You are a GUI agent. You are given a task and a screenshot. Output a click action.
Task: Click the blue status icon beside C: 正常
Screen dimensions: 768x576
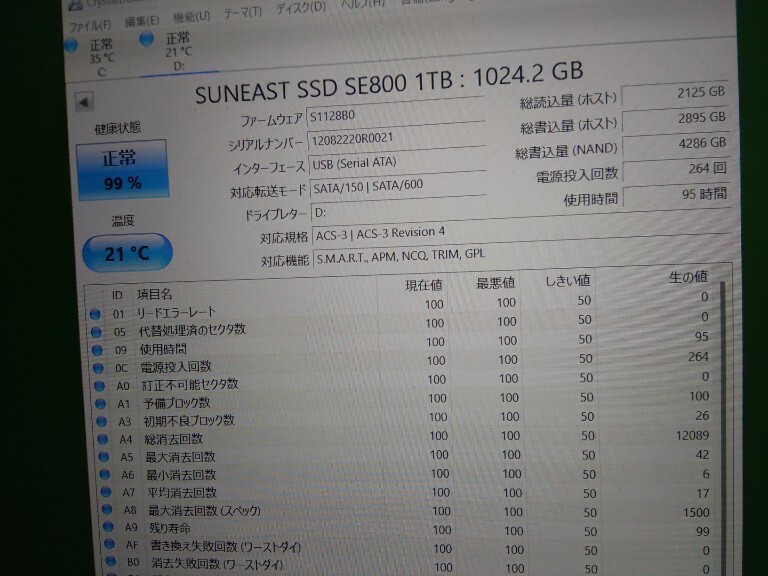pyautogui.click(x=72, y=46)
